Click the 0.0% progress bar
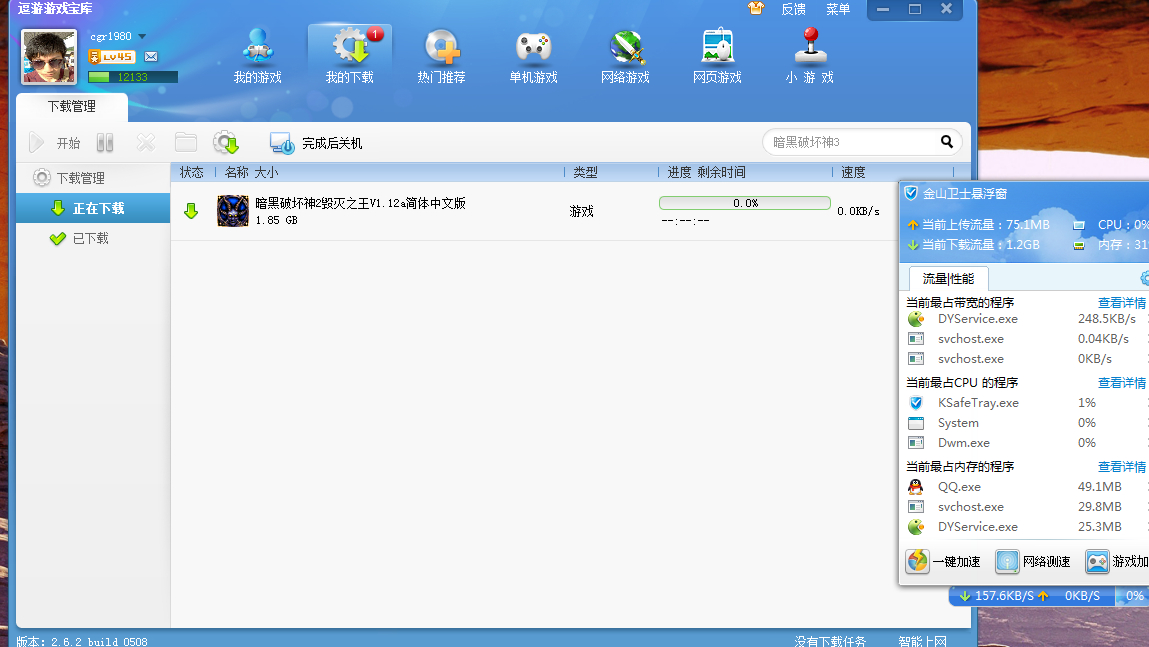This screenshot has width=1149, height=647. click(745, 203)
